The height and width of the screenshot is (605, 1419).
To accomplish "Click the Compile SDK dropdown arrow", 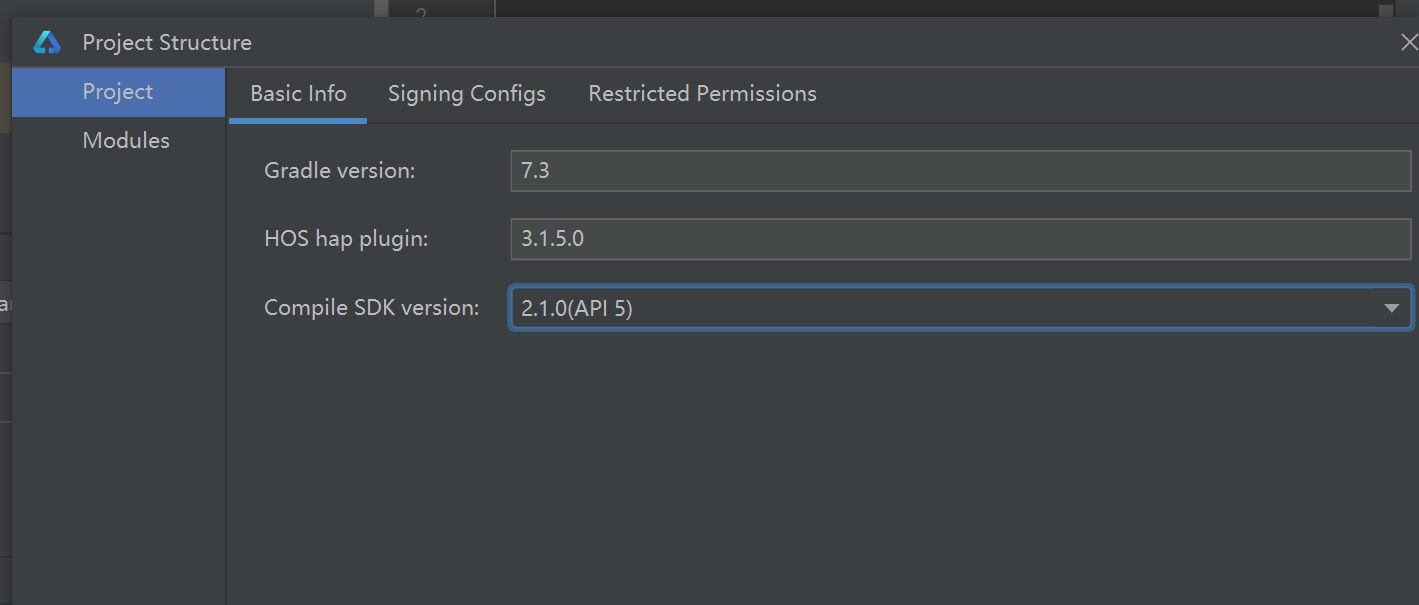I will point(1391,308).
